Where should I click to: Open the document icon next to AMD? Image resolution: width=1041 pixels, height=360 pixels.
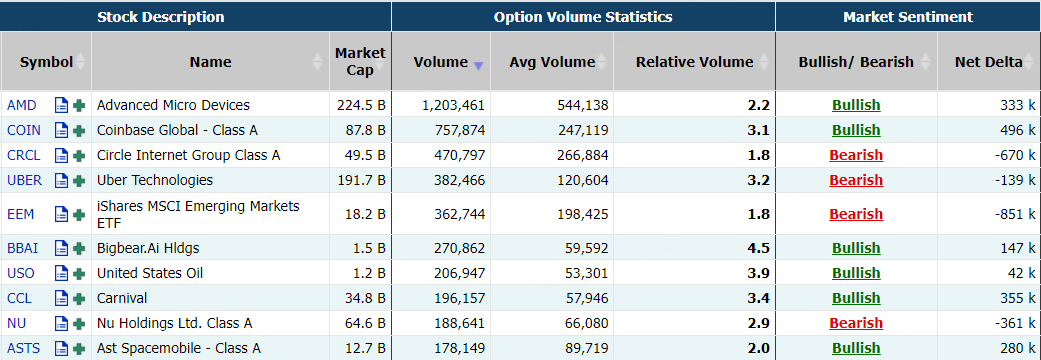pyautogui.click(x=62, y=105)
